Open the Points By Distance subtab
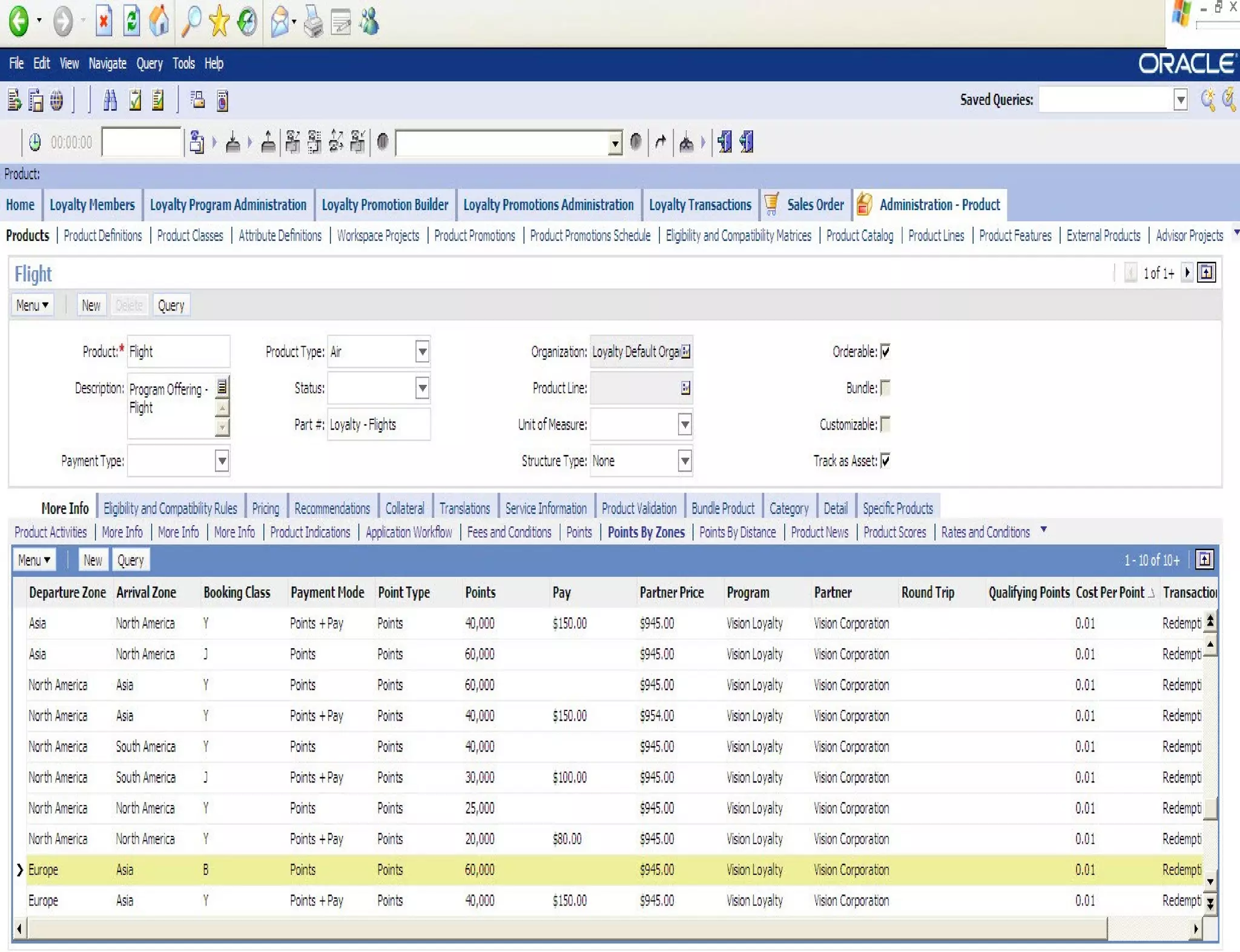The image size is (1240, 952). [x=737, y=532]
